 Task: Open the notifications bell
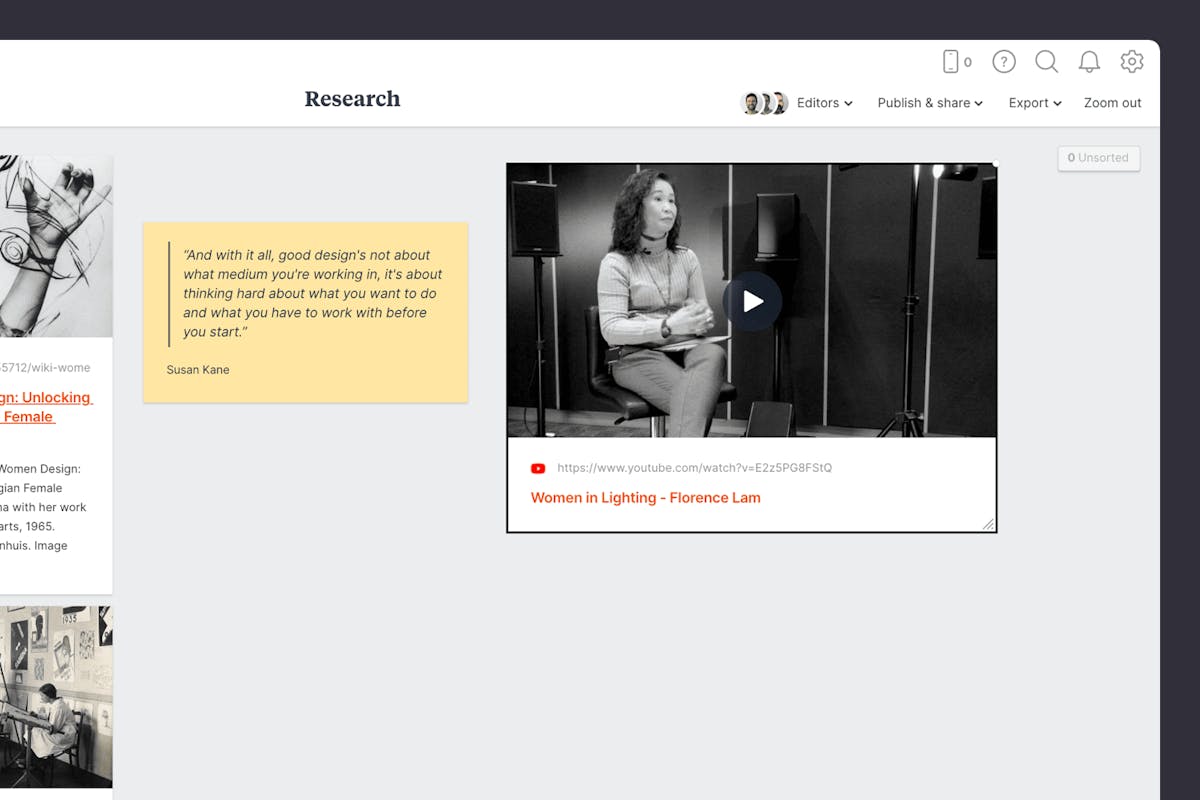pos(1089,61)
